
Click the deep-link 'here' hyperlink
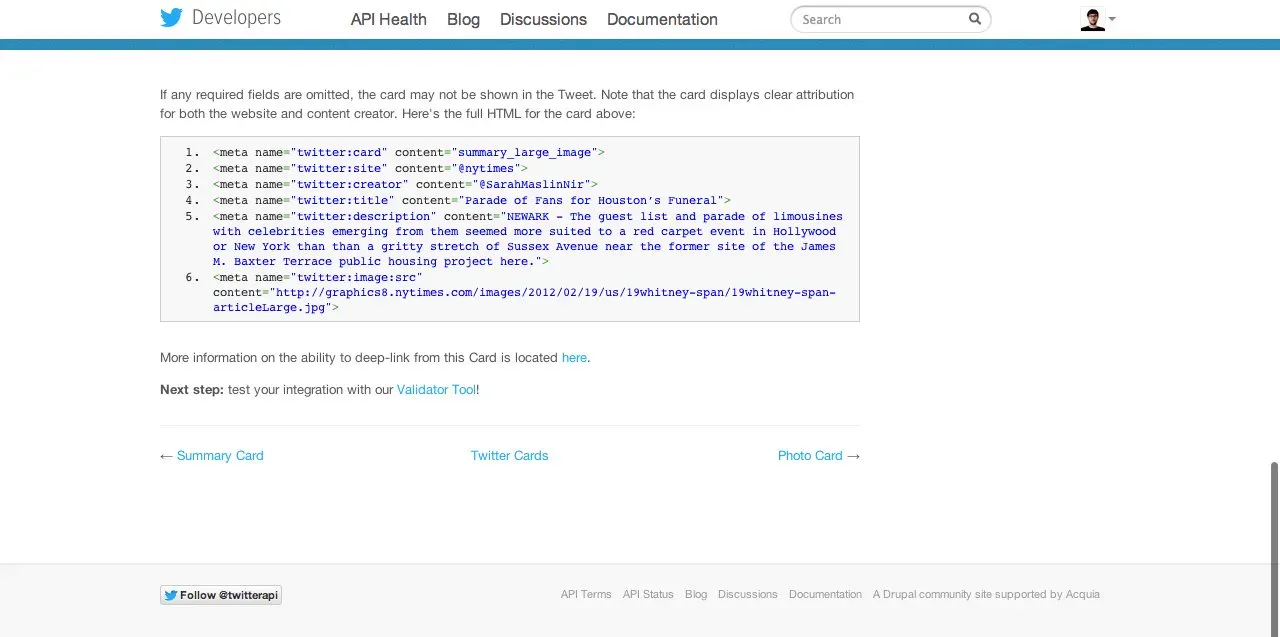coord(574,357)
